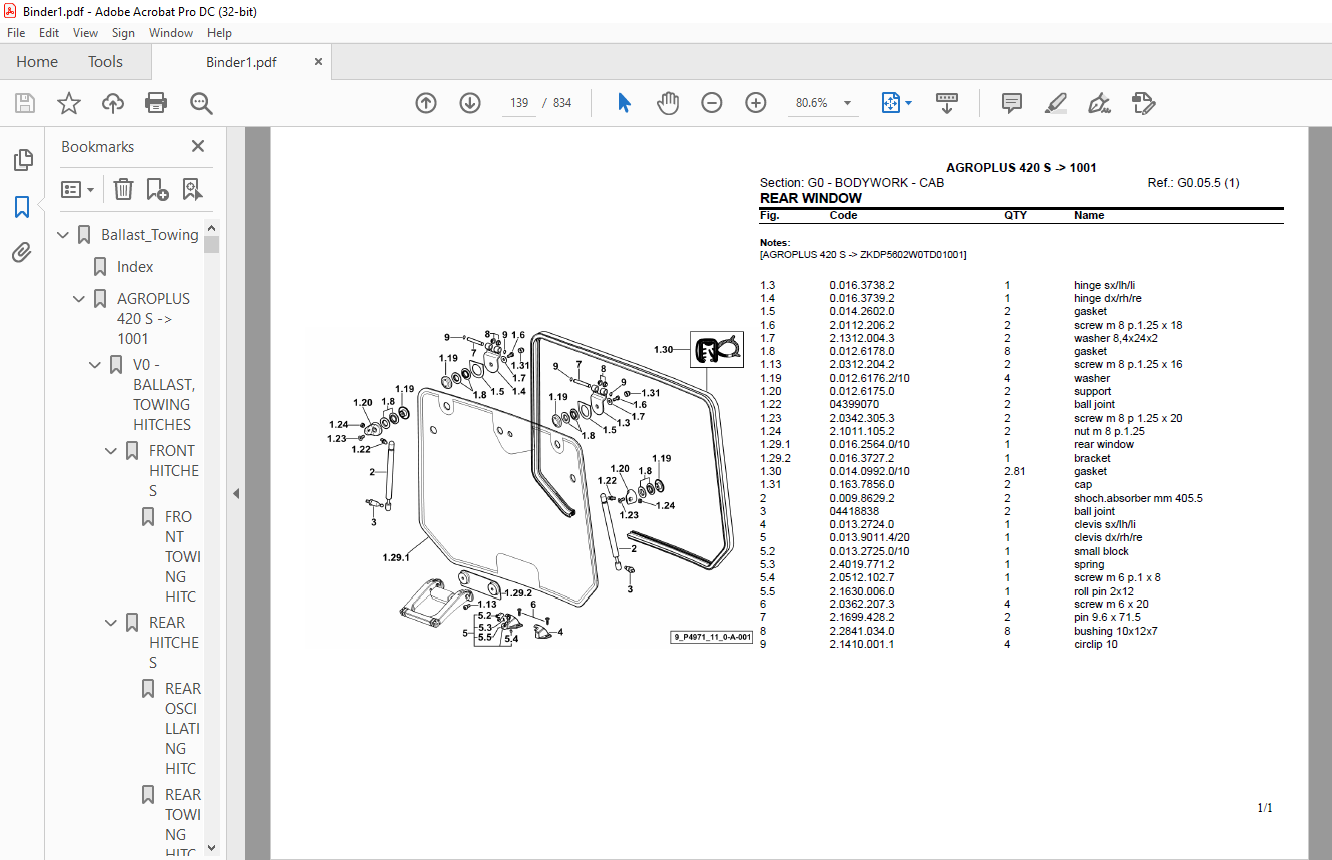Image resolution: width=1332 pixels, height=860 pixels.
Task: Click the stamp tool icon
Action: (x=1144, y=103)
